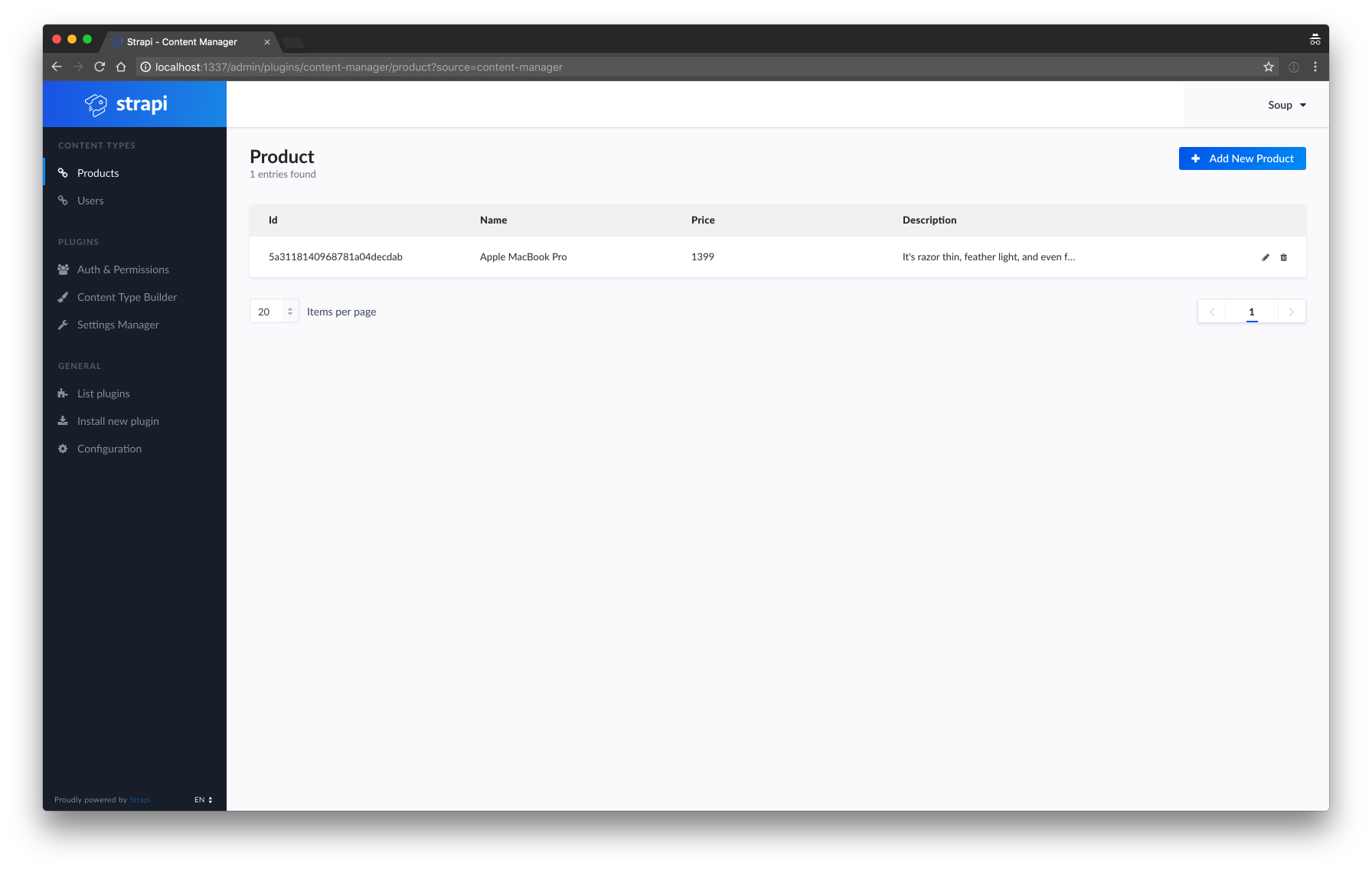Reload the page in browser toolbar
1372x872 pixels.
coord(100,67)
